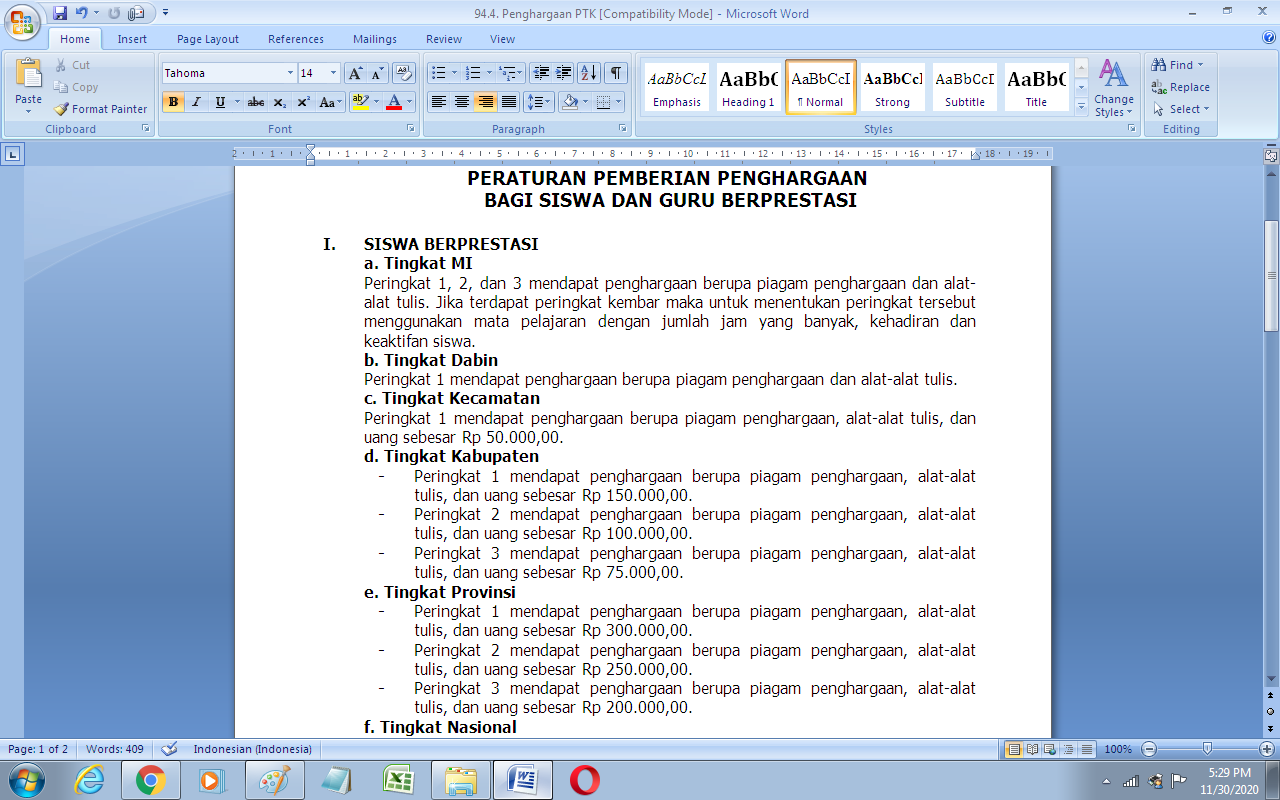Switch to Draft view

click(1087, 749)
